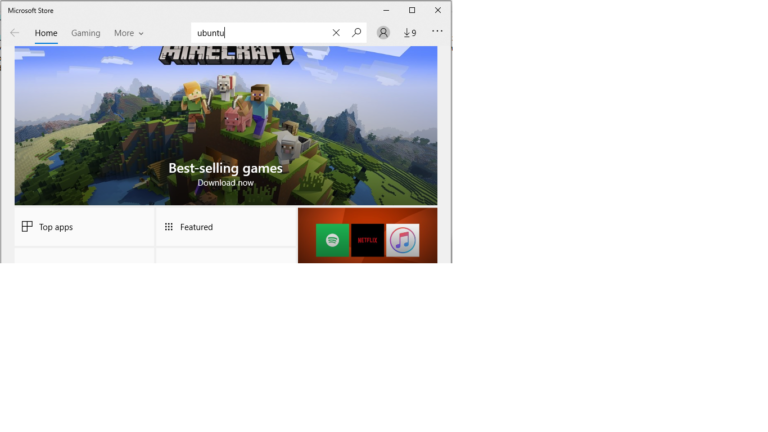Open the user account icon
This screenshot has height=432, width=768.
coord(383,33)
